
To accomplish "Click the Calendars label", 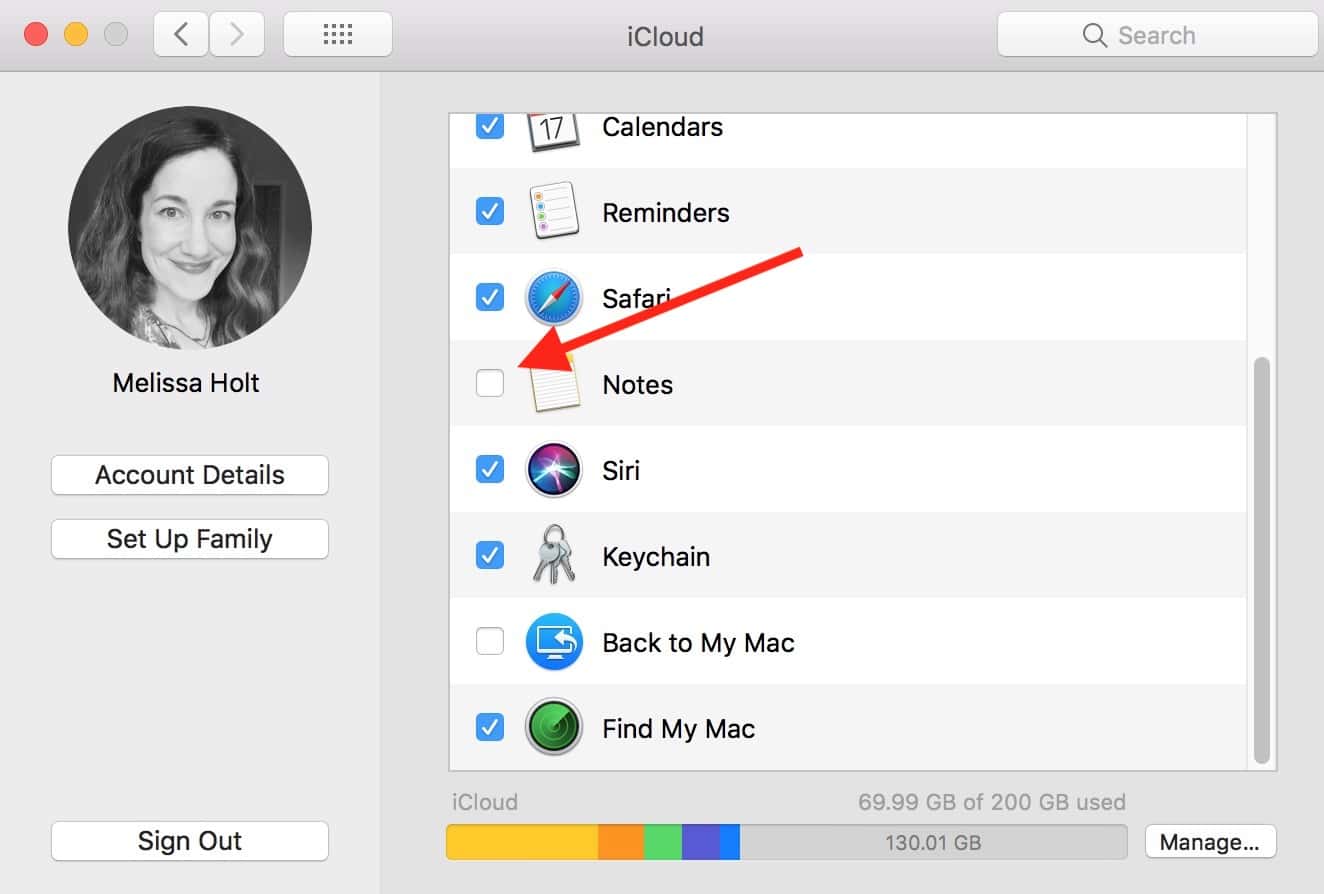I will (x=662, y=127).
